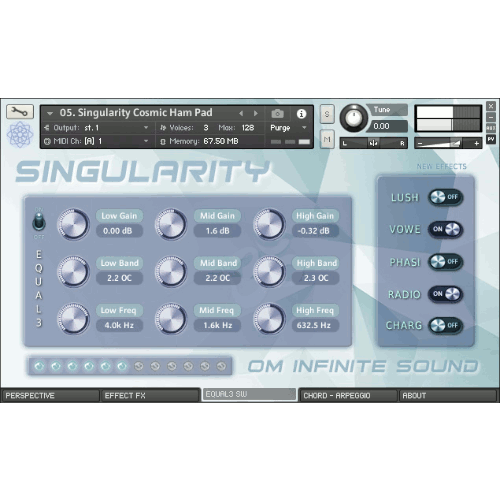Switch to the PERSPECTIVE tab

pyautogui.click(x=50, y=396)
